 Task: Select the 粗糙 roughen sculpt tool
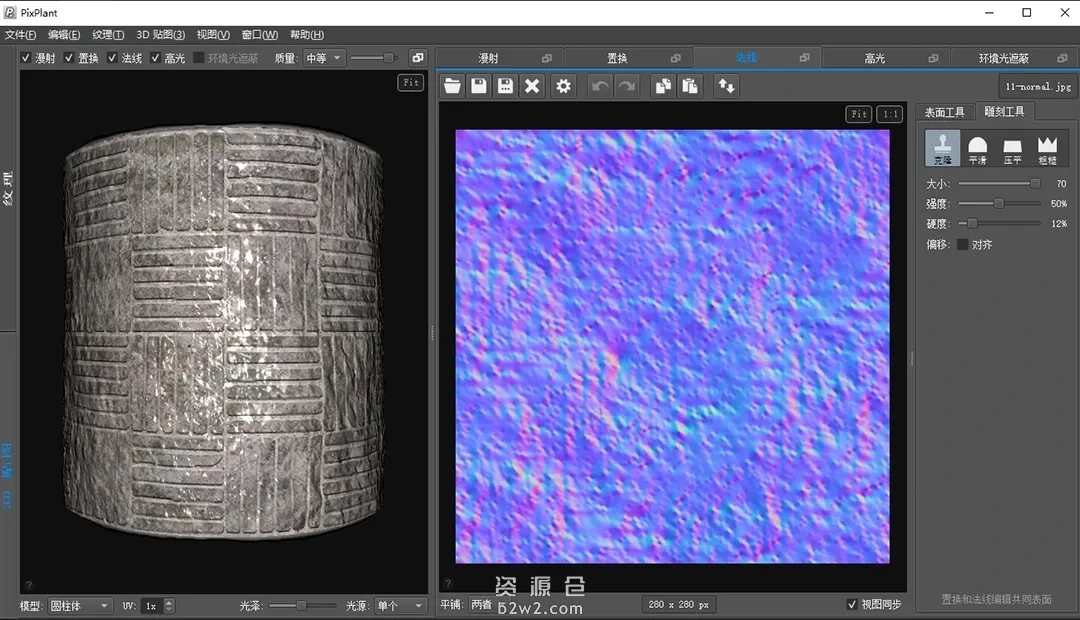[1047, 148]
